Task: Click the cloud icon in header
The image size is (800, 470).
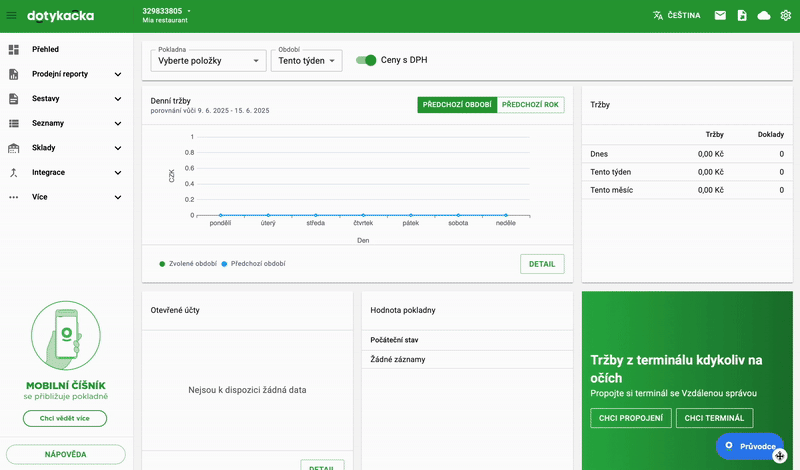Action: pos(764,16)
